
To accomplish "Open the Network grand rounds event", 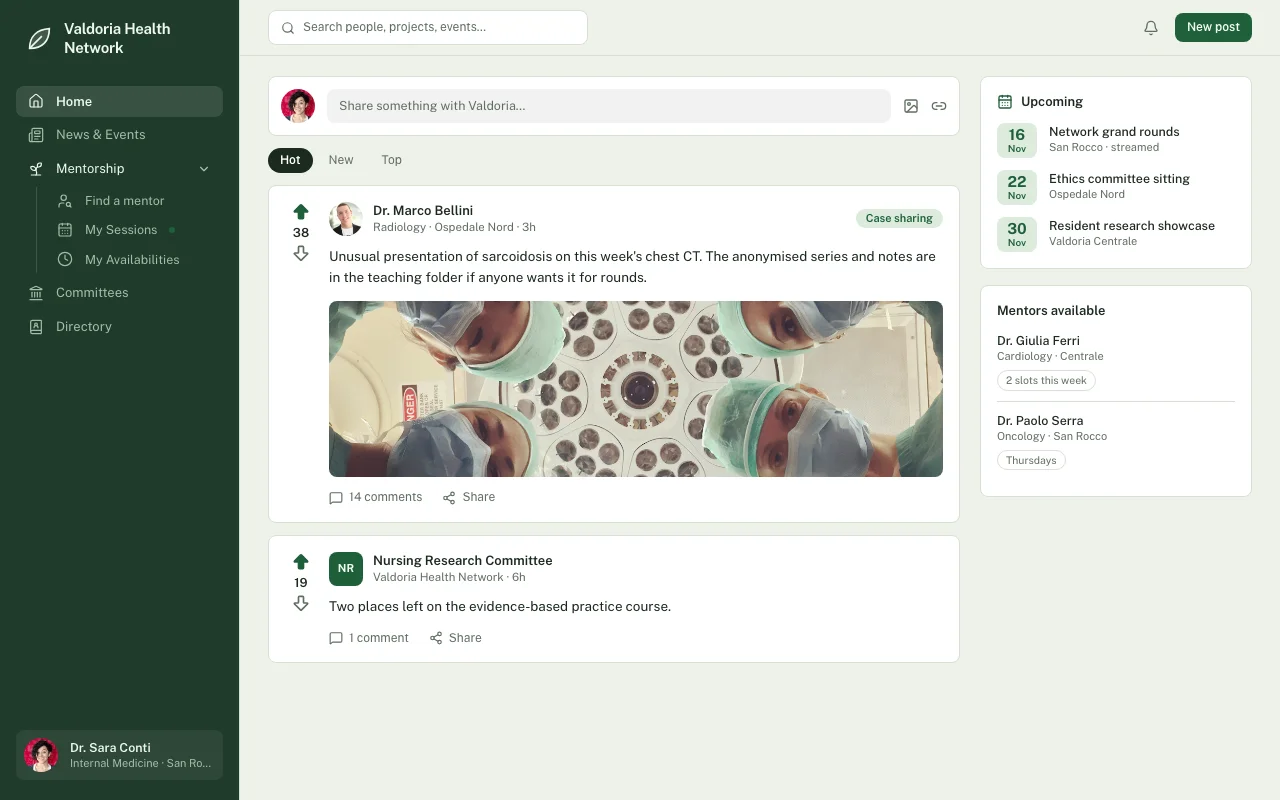I will (1116, 140).
